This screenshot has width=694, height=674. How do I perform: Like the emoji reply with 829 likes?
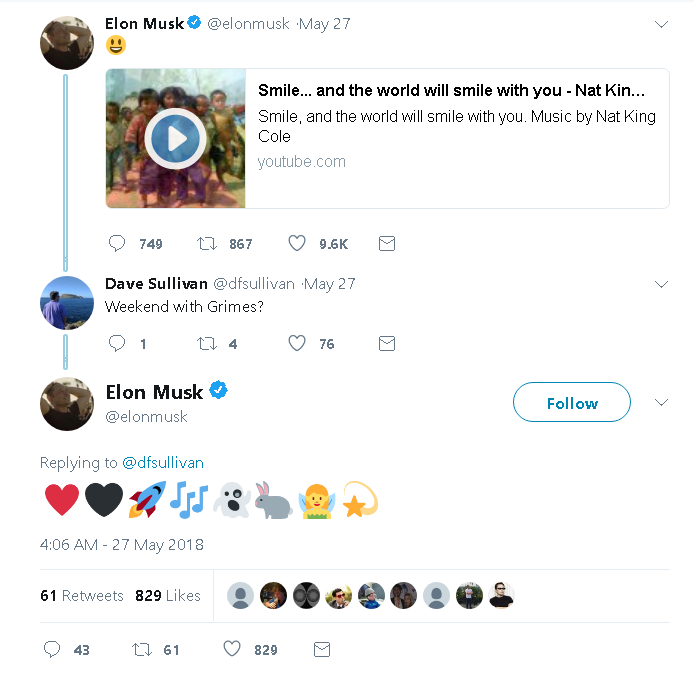coord(232,649)
